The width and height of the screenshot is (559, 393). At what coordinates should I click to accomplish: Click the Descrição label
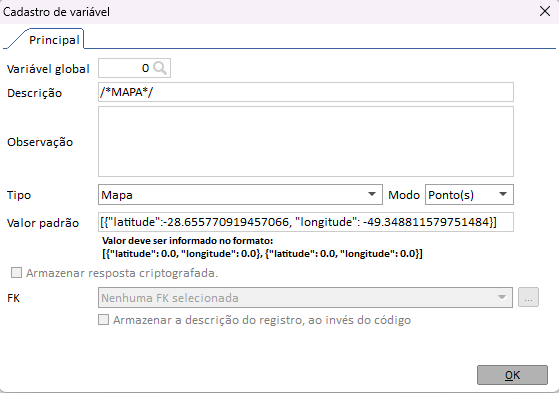(35, 93)
